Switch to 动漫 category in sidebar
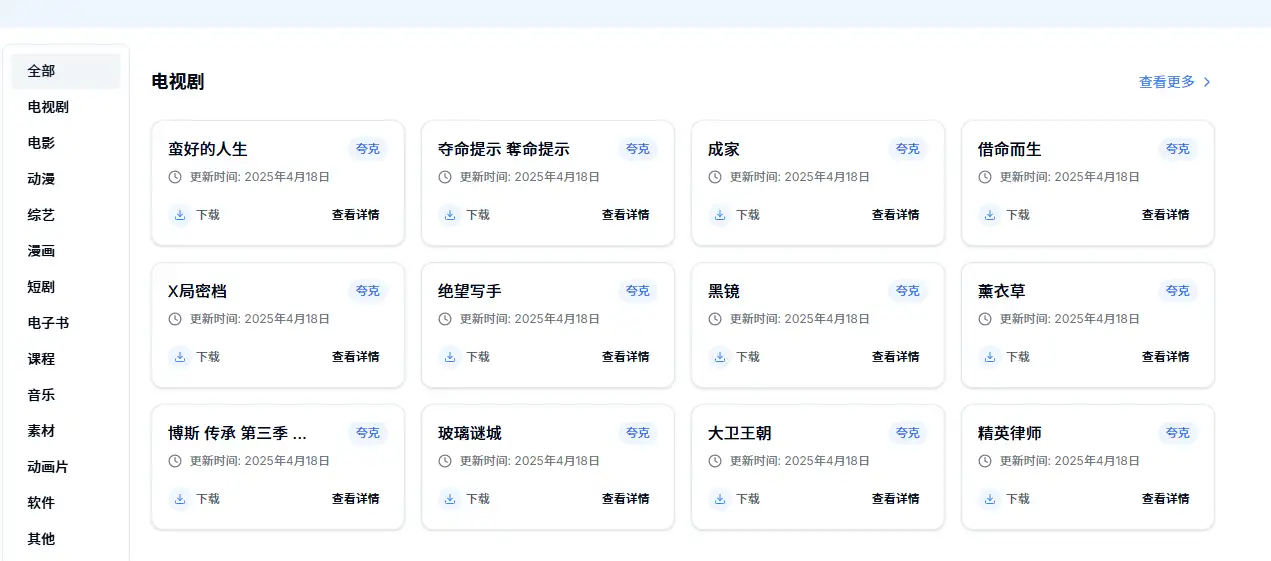The height and width of the screenshot is (561, 1271). tap(41, 179)
